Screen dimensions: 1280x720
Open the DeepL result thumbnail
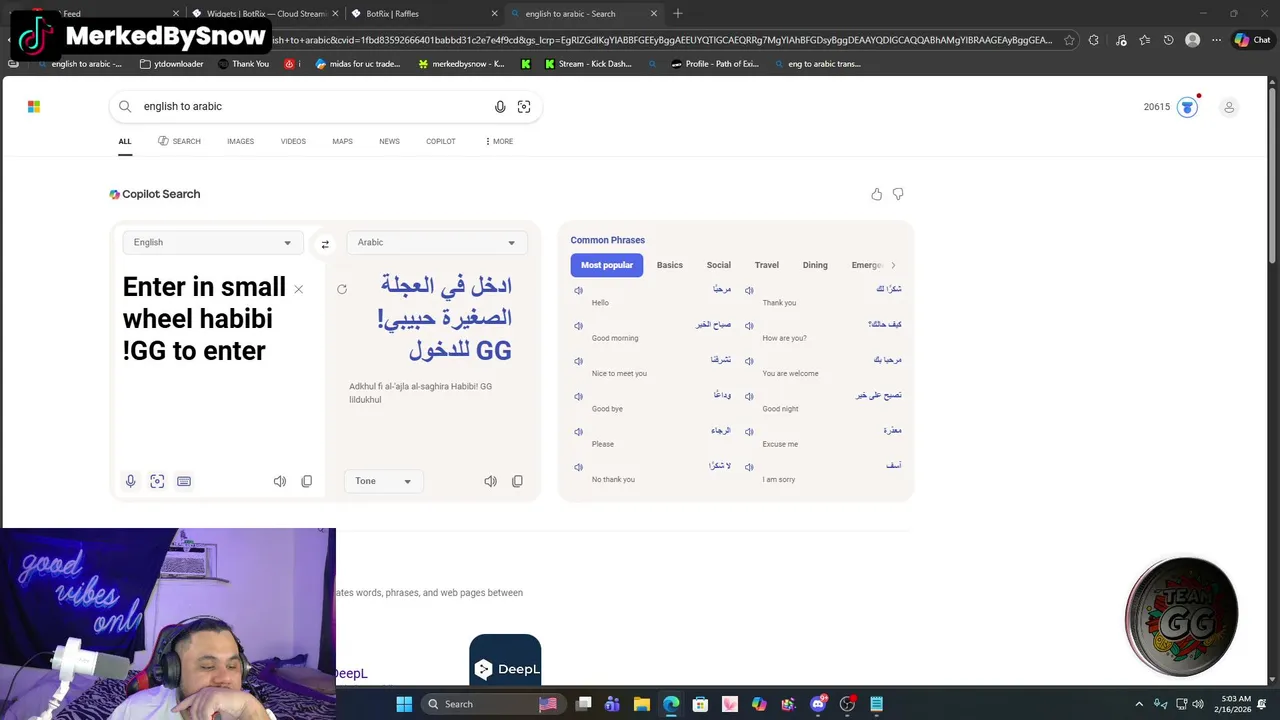(505, 660)
